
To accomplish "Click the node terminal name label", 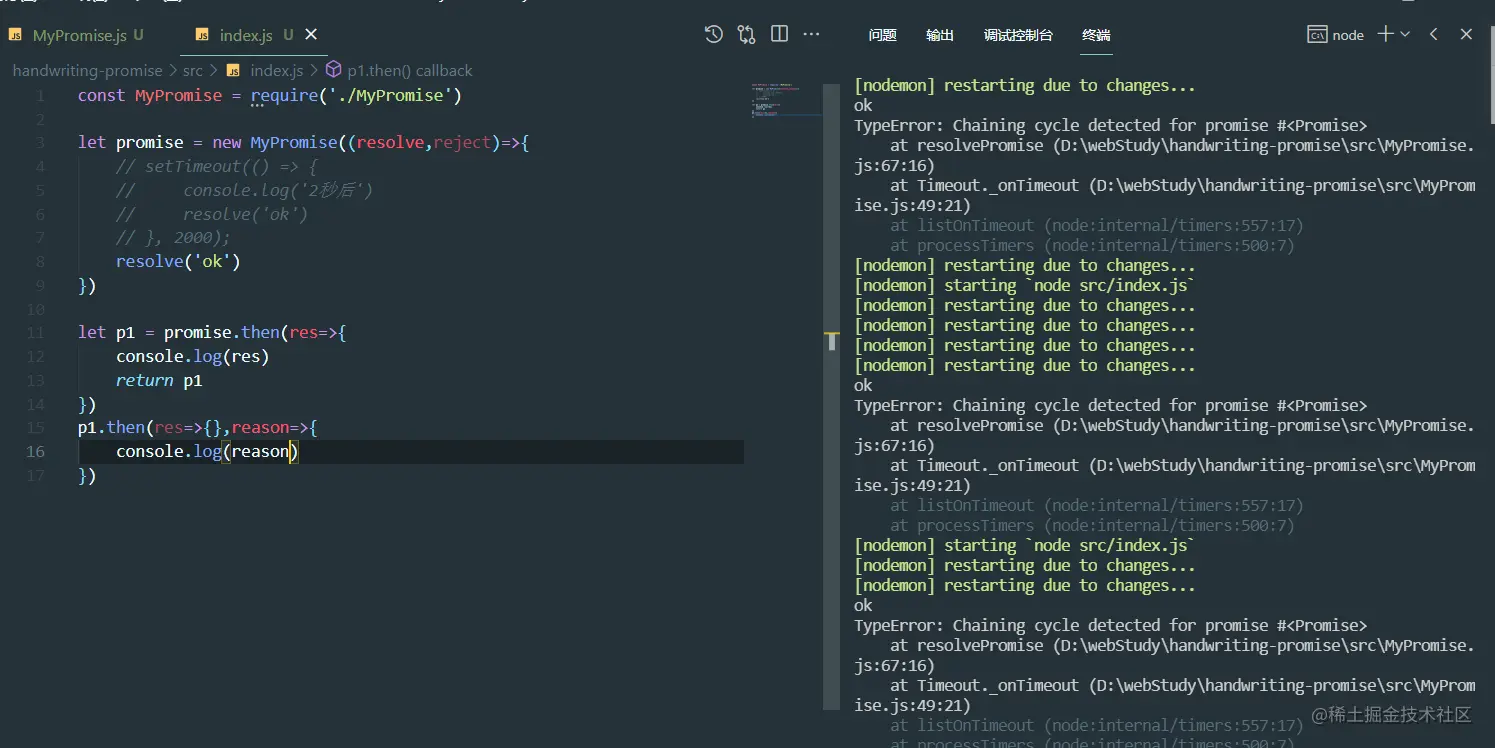I will click(1348, 35).
